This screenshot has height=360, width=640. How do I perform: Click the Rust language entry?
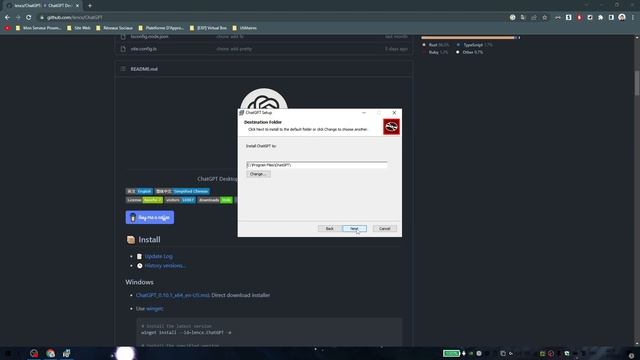(x=436, y=45)
